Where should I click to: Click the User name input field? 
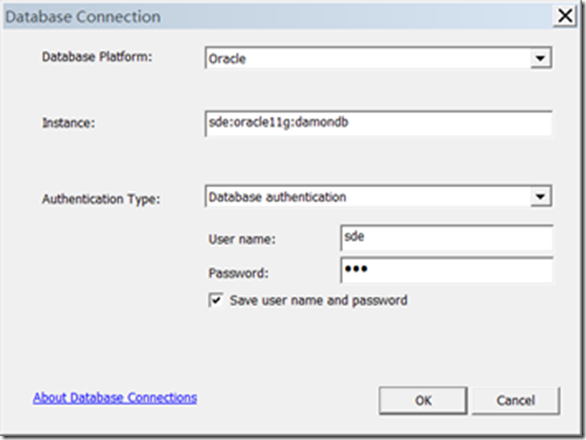point(447,238)
